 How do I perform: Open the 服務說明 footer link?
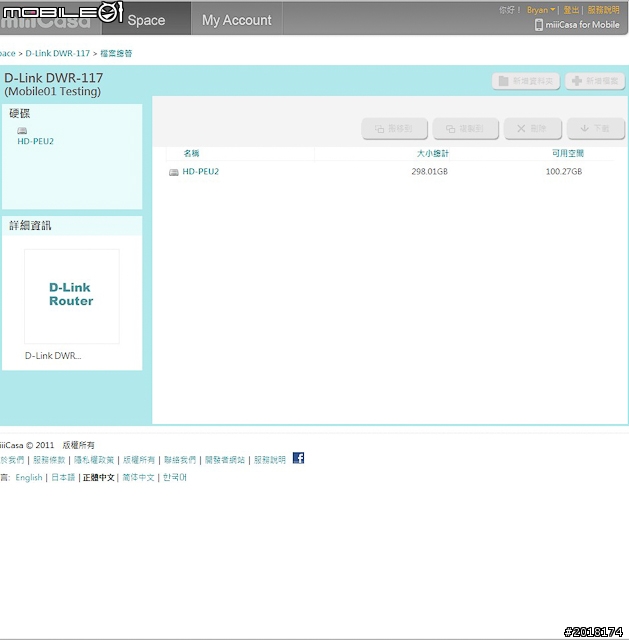(x=270, y=460)
